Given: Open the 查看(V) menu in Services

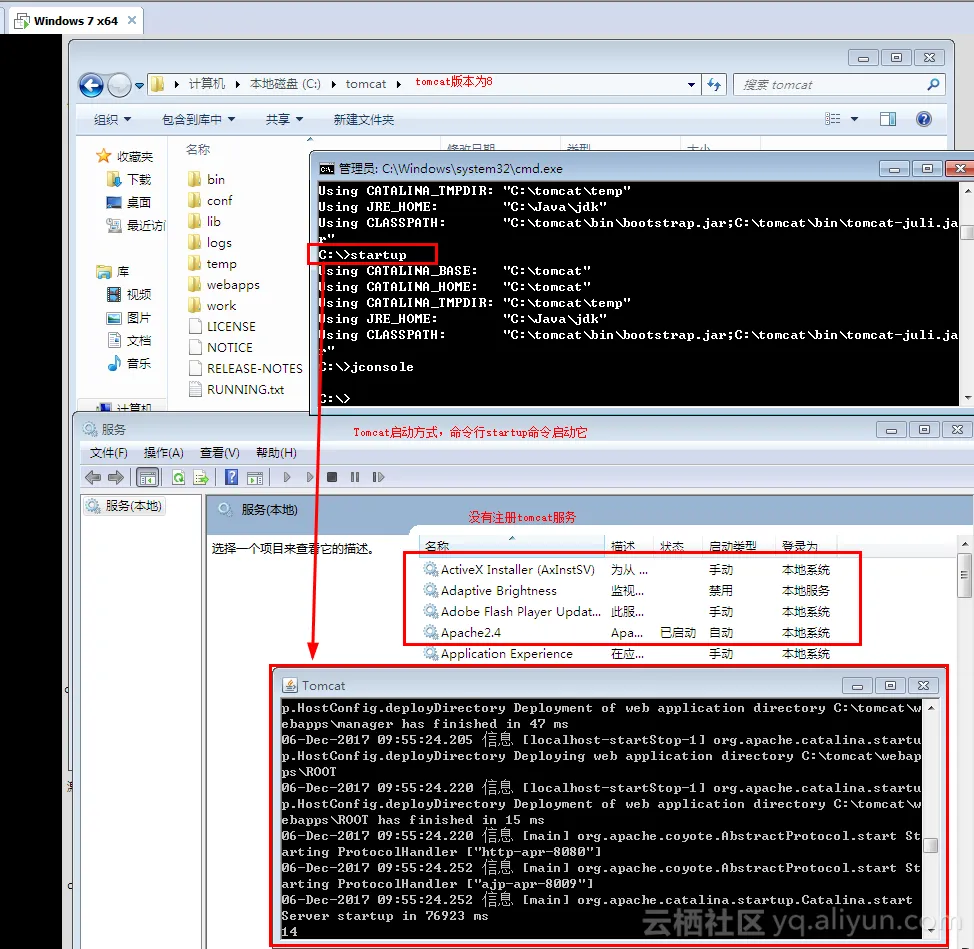Looking at the screenshot, I should pos(219,453).
